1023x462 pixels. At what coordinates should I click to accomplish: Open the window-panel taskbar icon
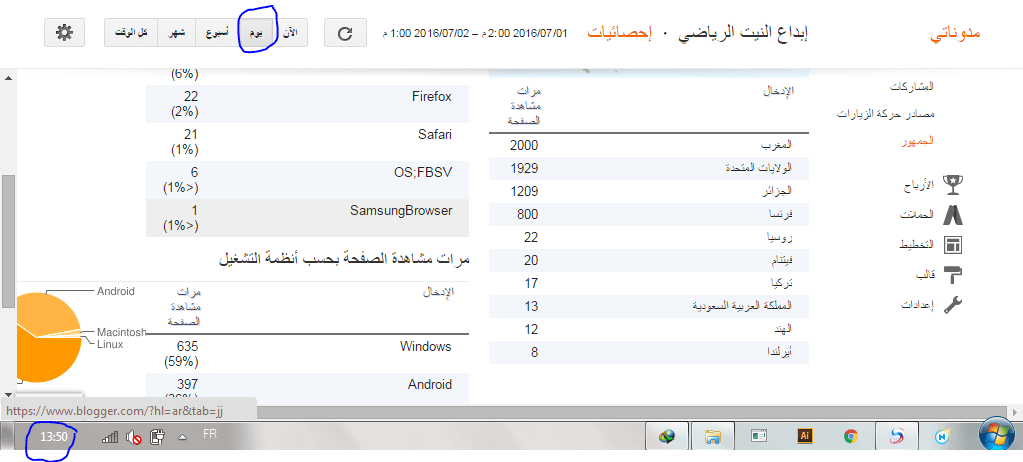click(758, 437)
